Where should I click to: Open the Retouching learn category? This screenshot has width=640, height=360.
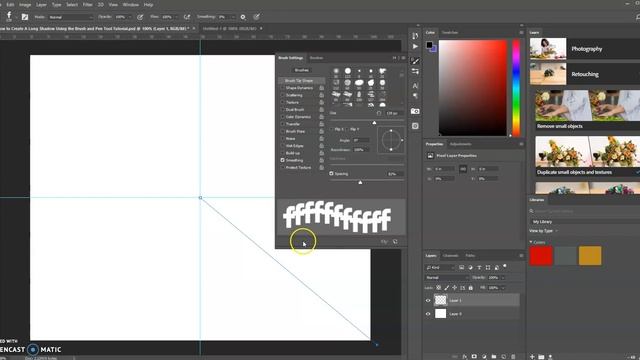point(585,74)
